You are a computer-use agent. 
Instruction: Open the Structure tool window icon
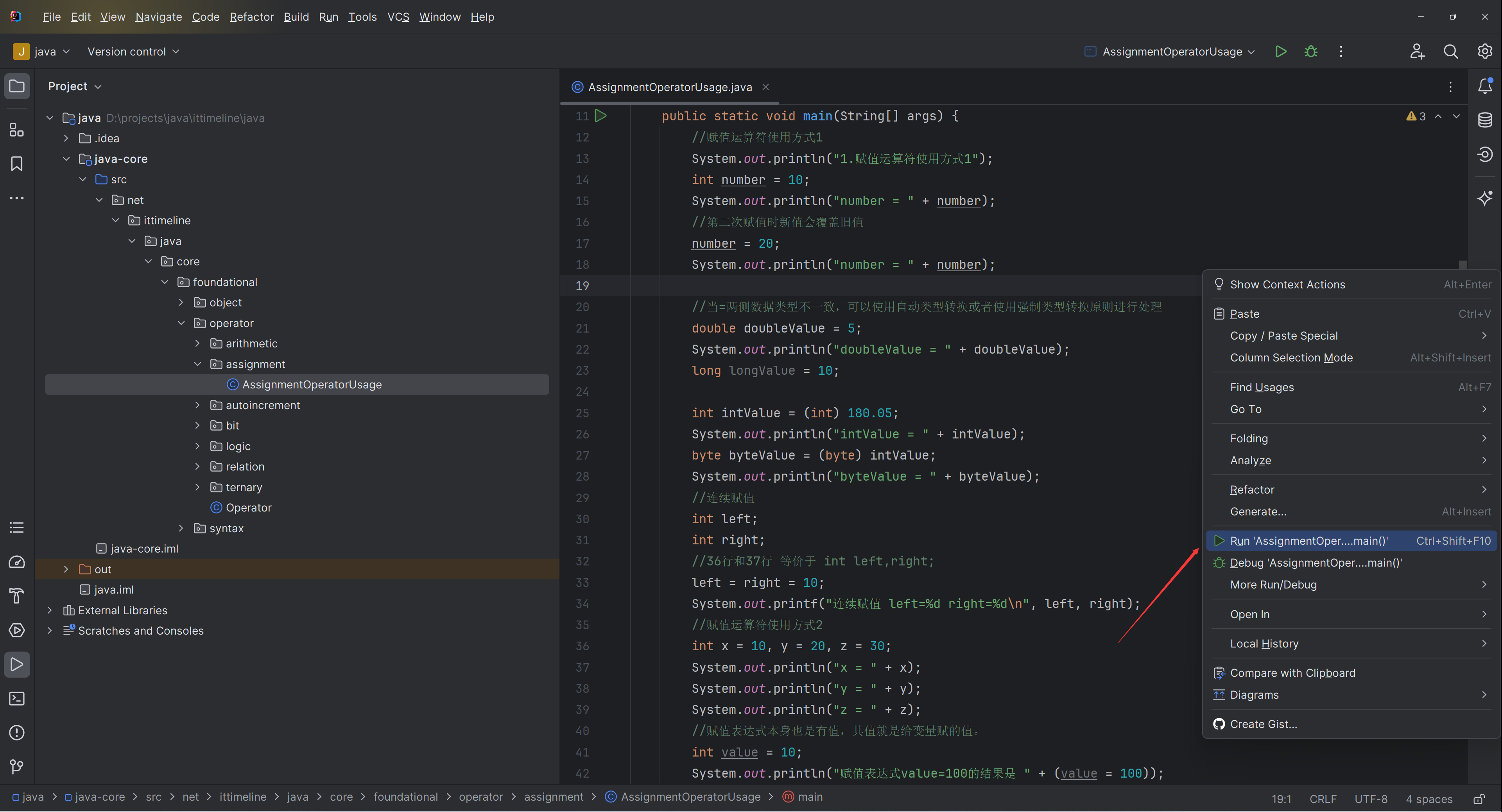17,129
